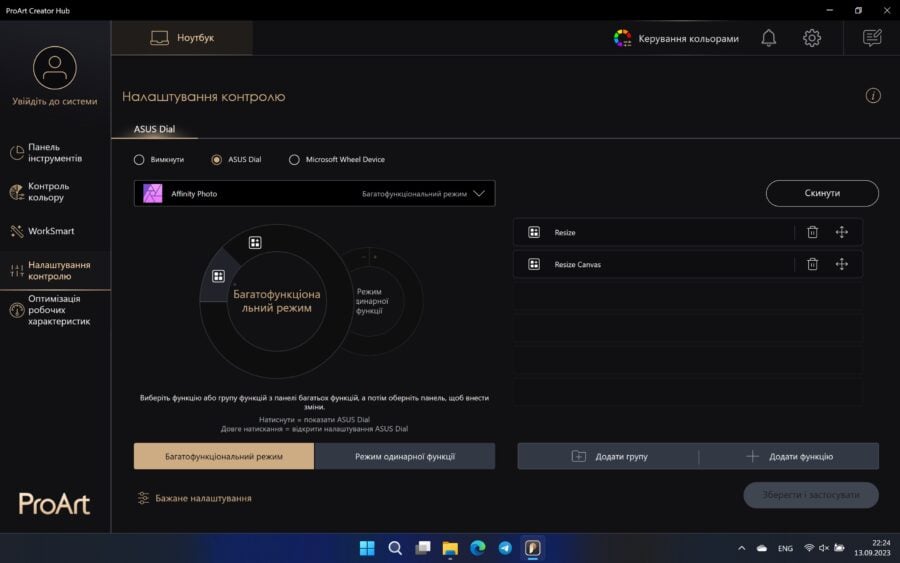900x563 pixels.
Task: Select the Вимкнути radio option
Action: click(x=139, y=160)
